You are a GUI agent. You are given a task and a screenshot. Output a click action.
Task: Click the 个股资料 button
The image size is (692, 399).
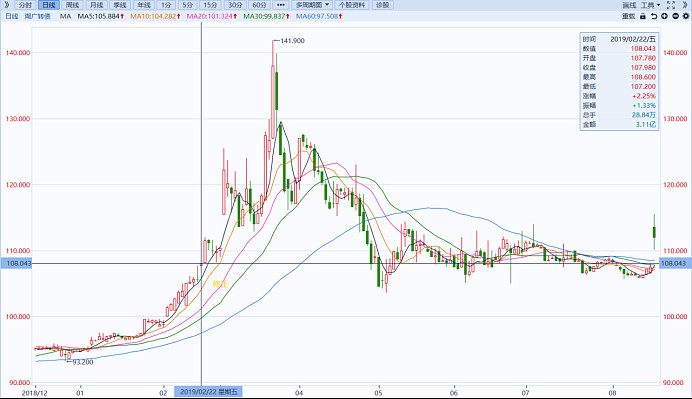tap(352, 5)
